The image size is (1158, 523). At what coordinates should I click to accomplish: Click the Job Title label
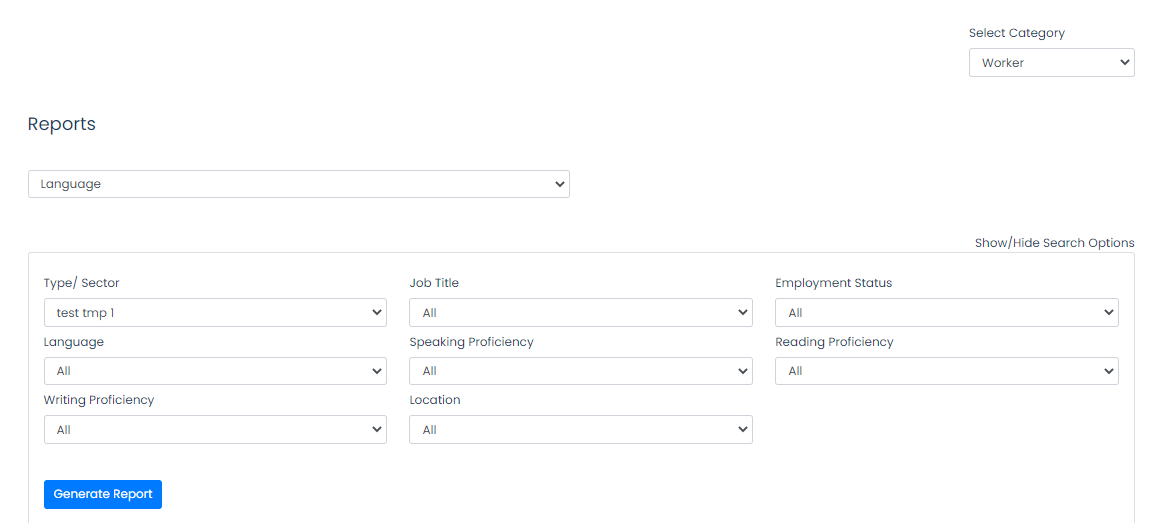pyautogui.click(x=434, y=283)
